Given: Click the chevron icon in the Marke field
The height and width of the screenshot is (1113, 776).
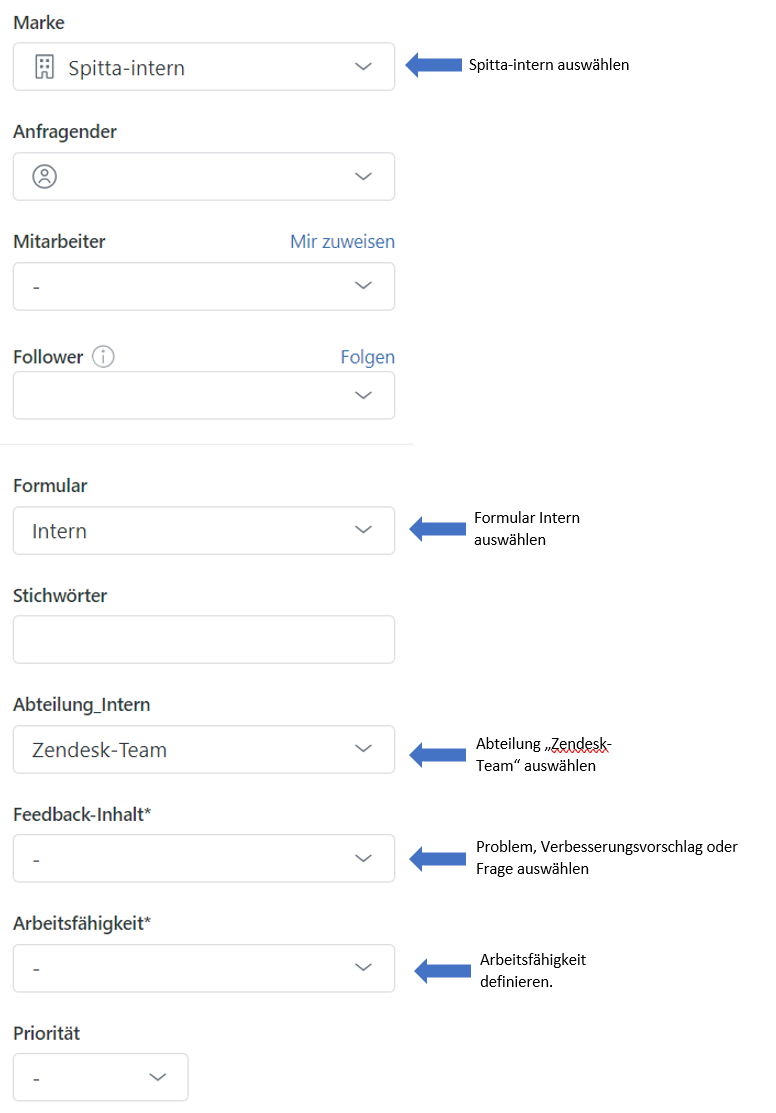Looking at the screenshot, I should point(363,66).
